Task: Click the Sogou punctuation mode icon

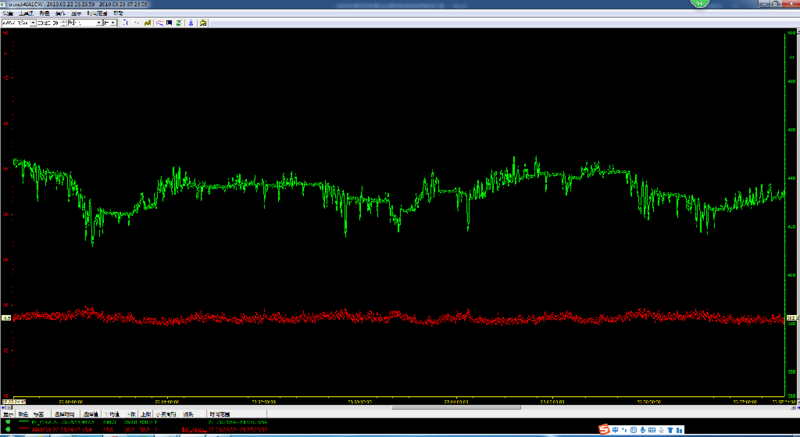Action: coord(624,430)
